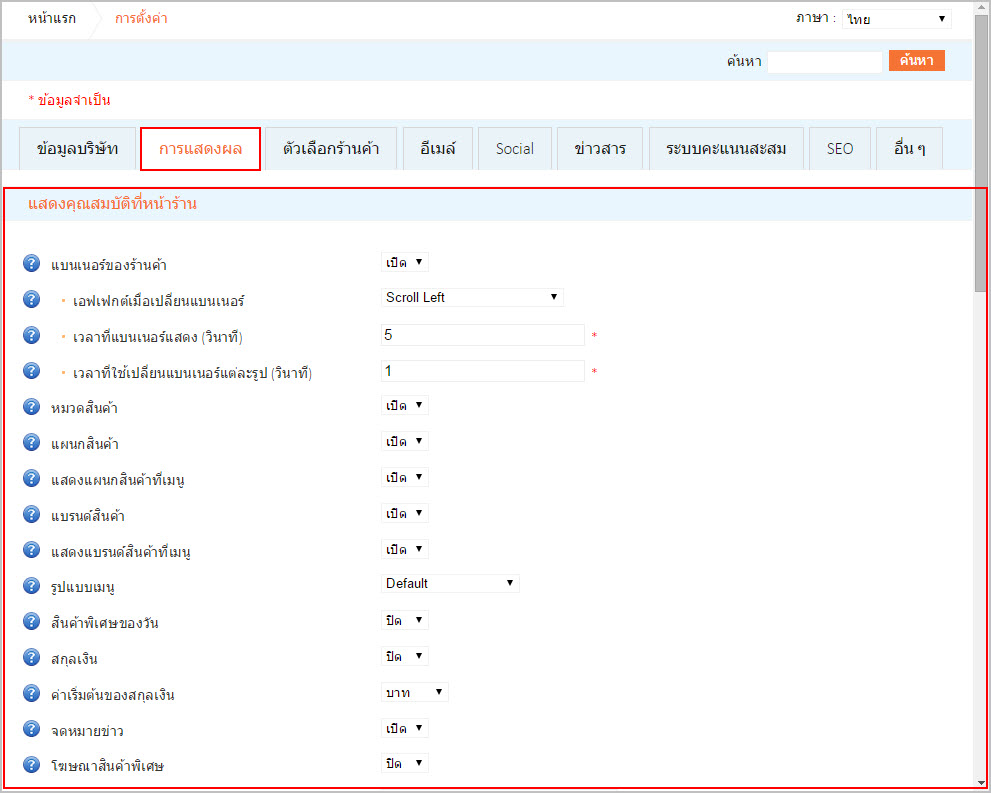Open the บาท default currency dropdown
The height and width of the screenshot is (793, 991).
click(x=415, y=692)
